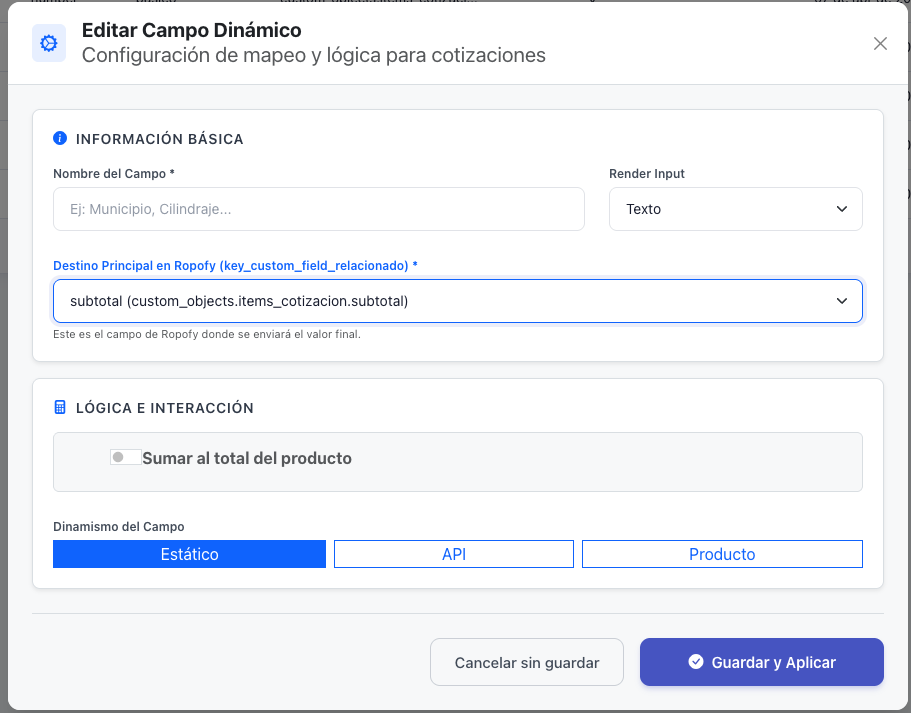
Task: Open the Texto render input combo box
Action: click(736, 209)
